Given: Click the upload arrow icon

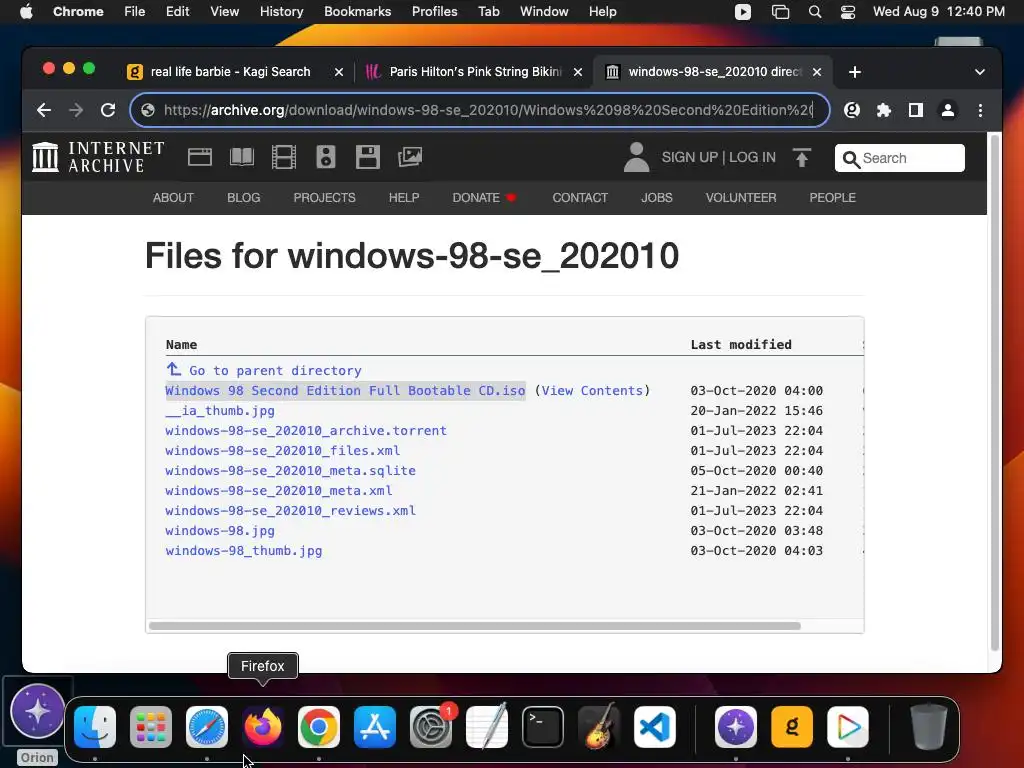Looking at the screenshot, I should point(802,157).
